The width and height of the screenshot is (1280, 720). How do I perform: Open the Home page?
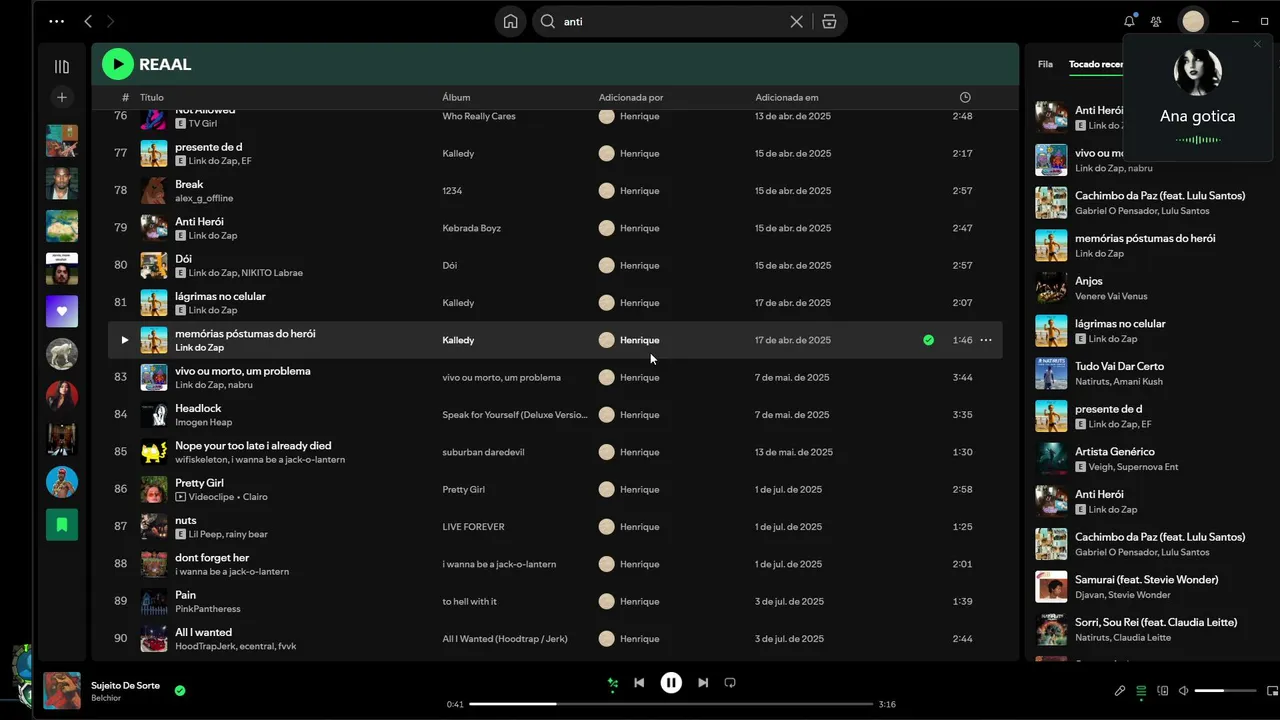[510, 21]
